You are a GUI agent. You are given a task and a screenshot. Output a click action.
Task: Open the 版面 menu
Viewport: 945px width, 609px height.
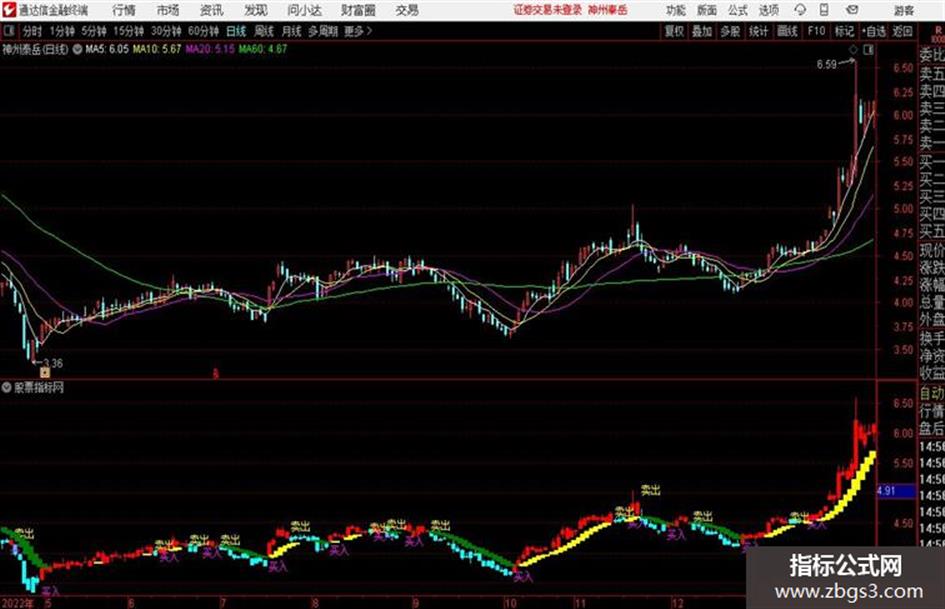coord(707,10)
